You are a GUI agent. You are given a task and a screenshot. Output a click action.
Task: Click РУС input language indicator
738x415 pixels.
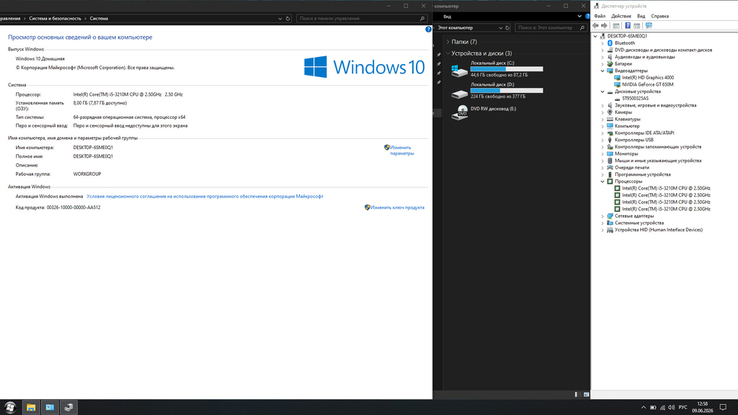pyautogui.click(x=683, y=407)
